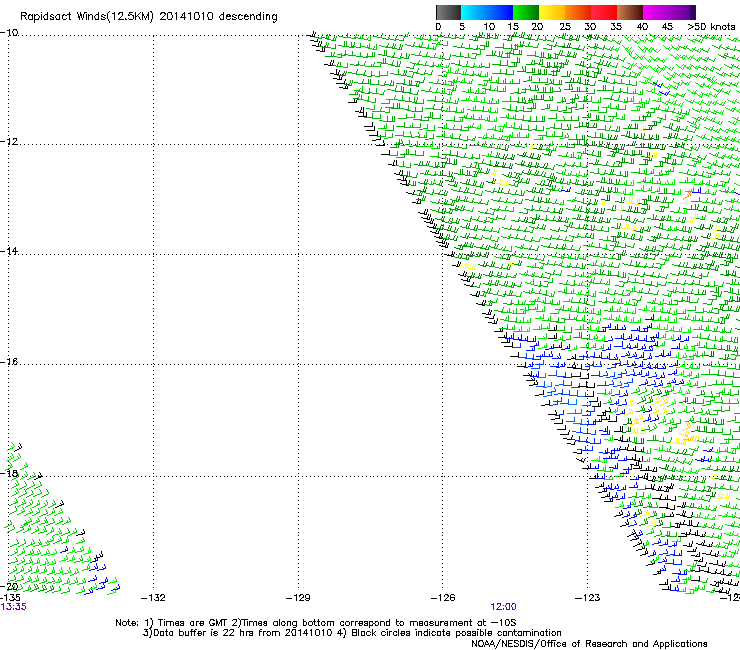The image size is (740, 650).
Task: Click the longitude label -123
Action: pos(588,598)
